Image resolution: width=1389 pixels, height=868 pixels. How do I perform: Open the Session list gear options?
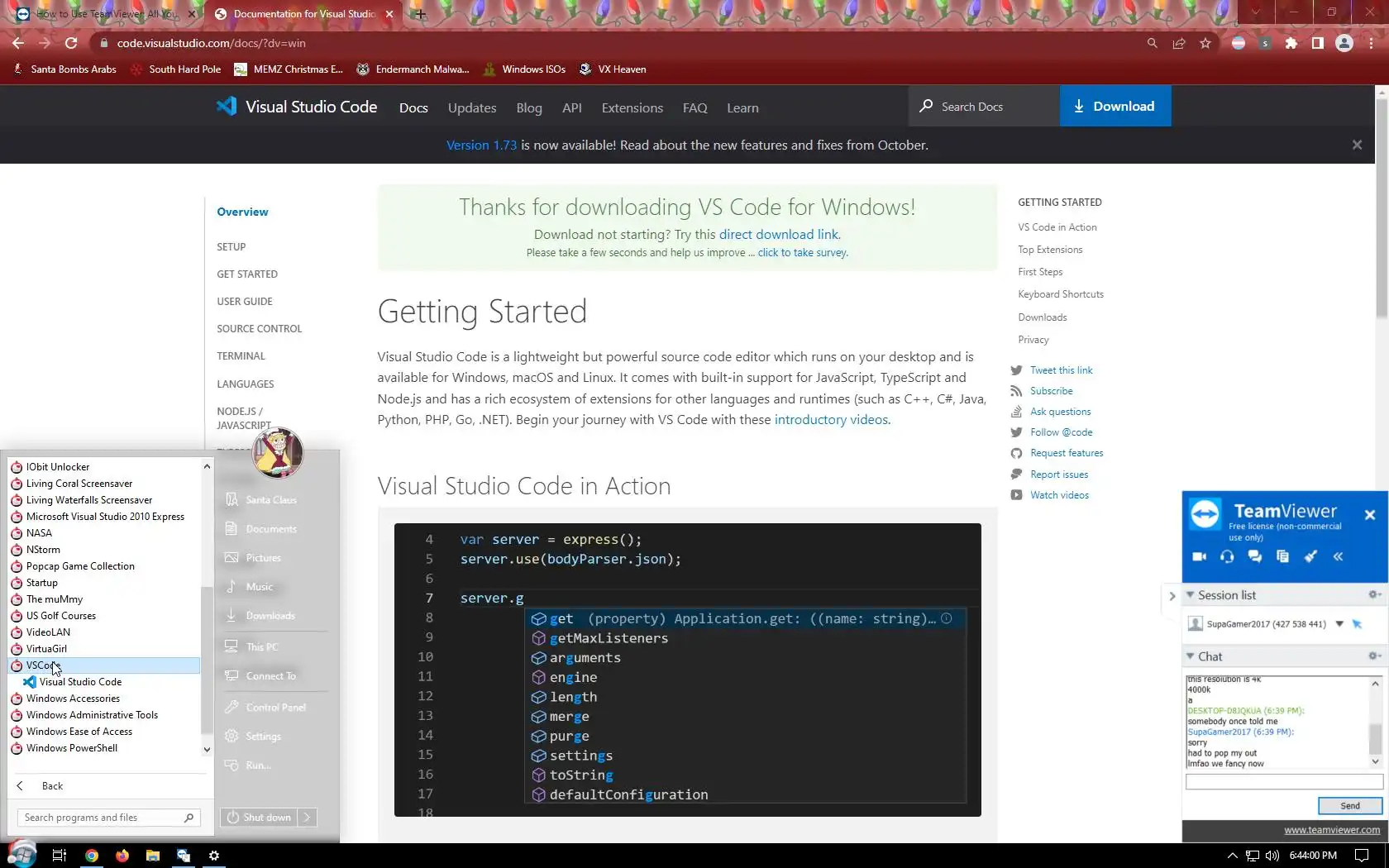pos(1374,595)
